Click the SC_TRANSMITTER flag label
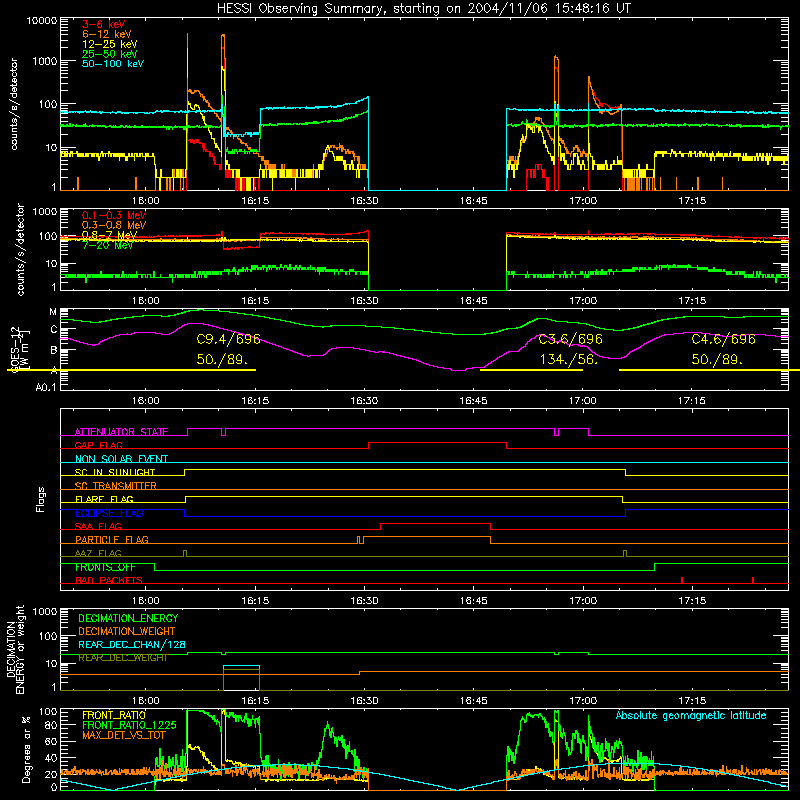The height and width of the screenshot is (800, 800). point(115,486)
